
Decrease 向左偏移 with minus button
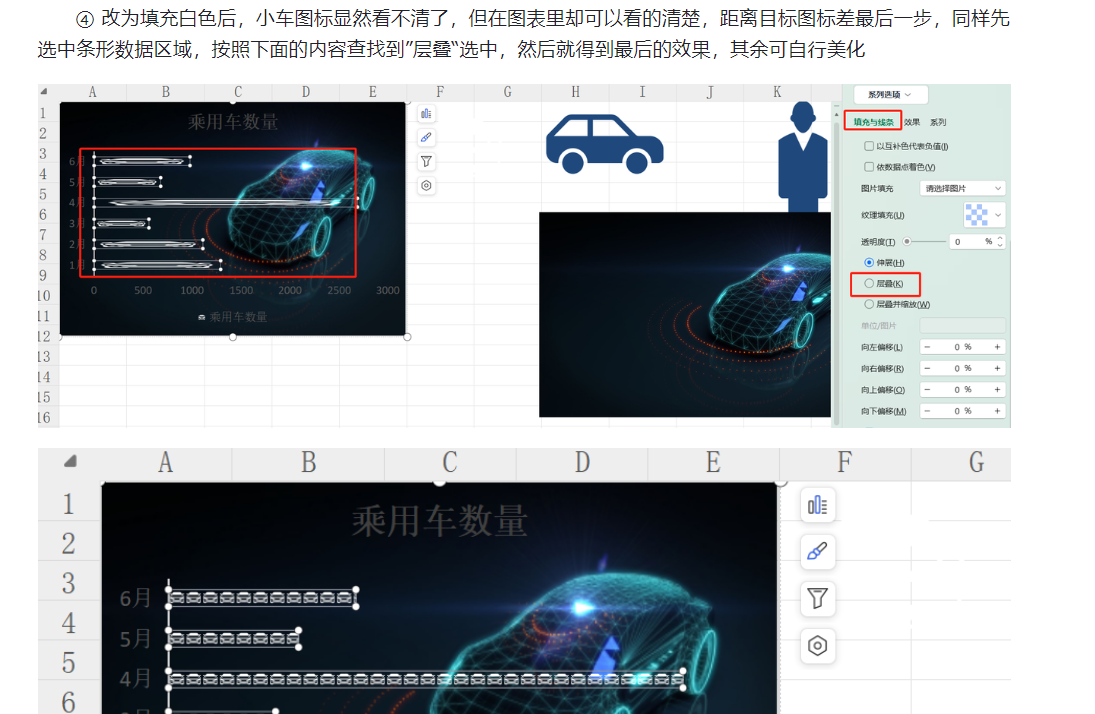pos(927,347)
